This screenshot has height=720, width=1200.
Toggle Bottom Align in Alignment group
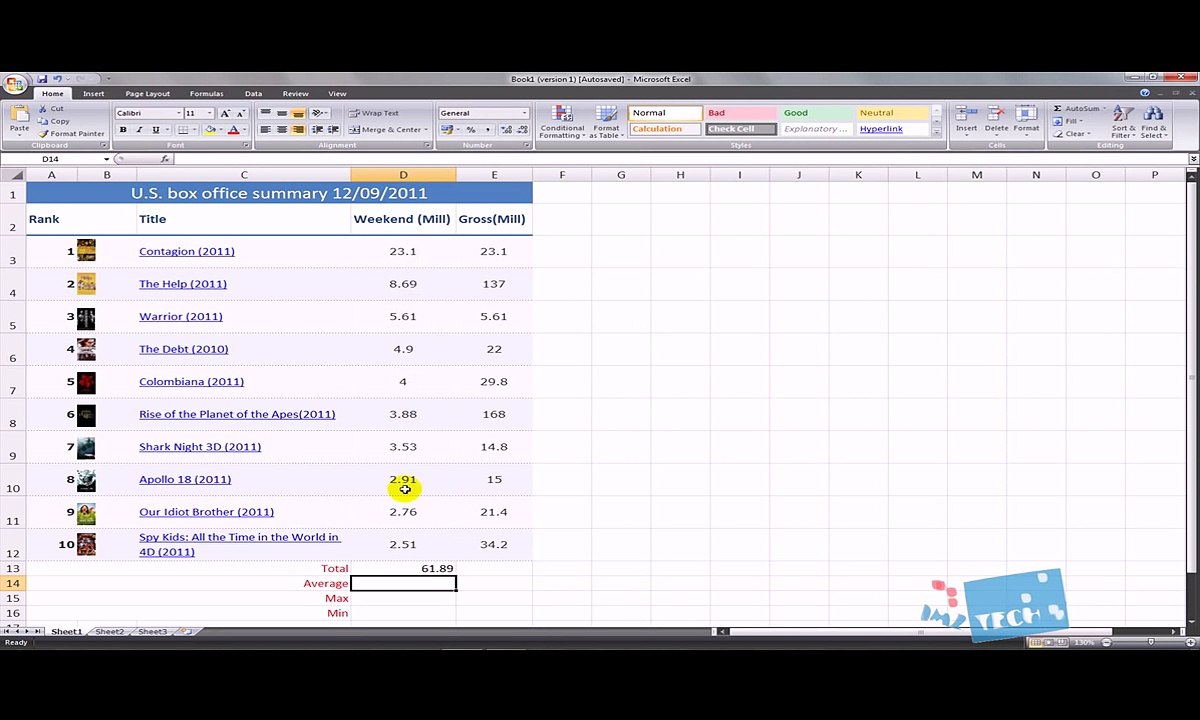[x=298, y=113]
